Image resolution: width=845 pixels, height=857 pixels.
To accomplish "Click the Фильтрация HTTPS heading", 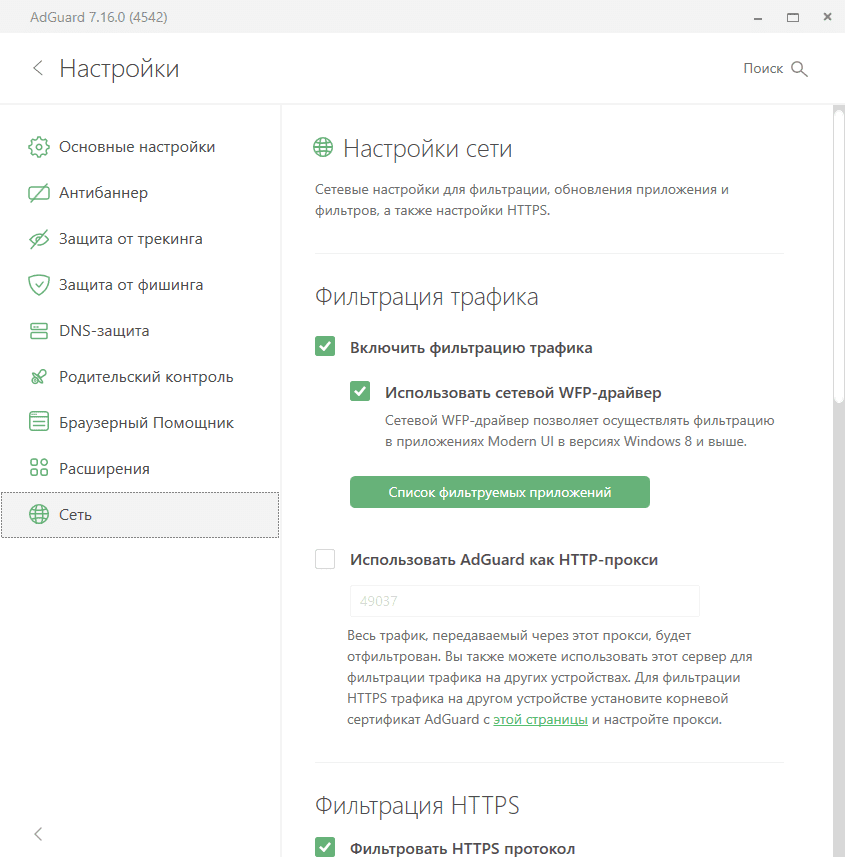I will click(417, 806).
